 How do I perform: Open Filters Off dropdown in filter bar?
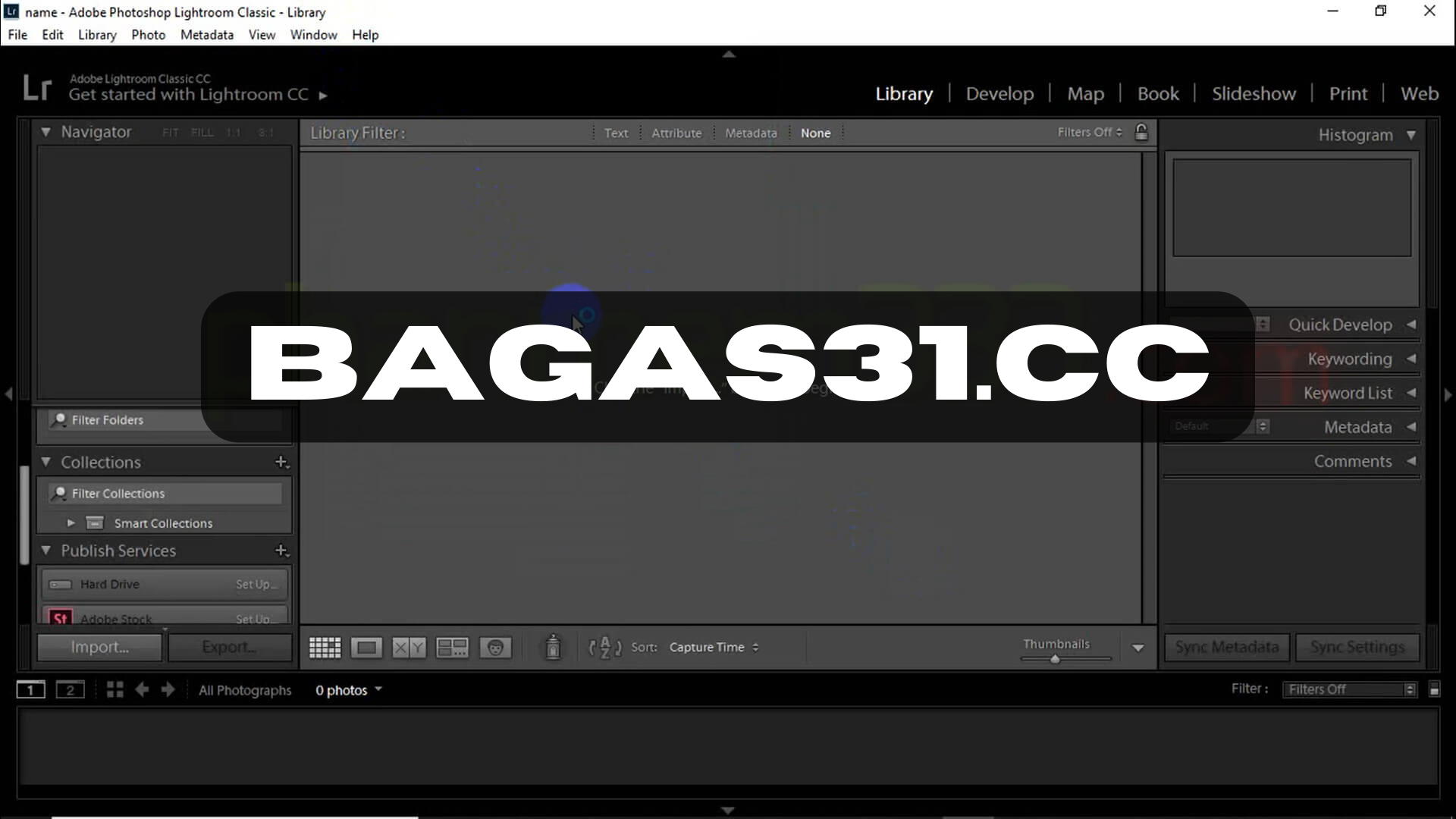[x=1090, y=132]
